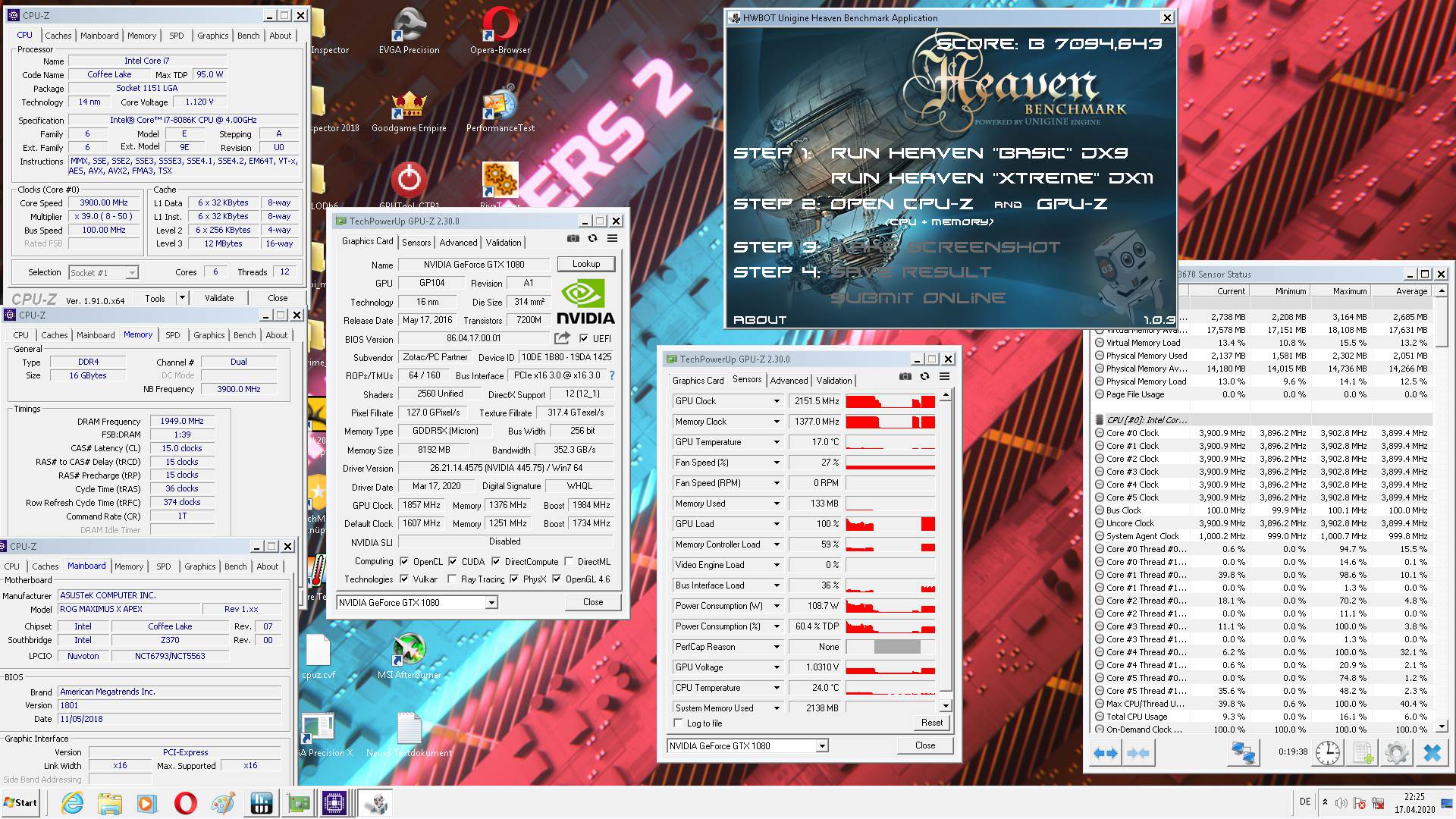Click ABOUT in the HWBOT Heaven Benchmark app
The width and height of the screenshot is (1456, 819).
(x=759, y=320)
